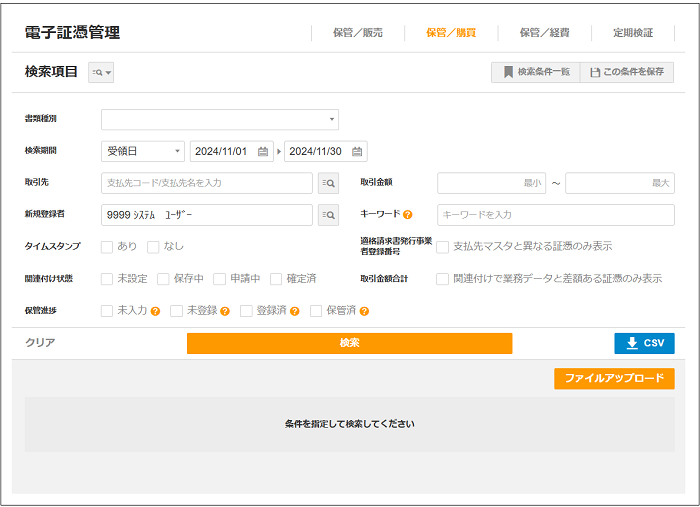Check 登録済 progress checkbox

pyautogui.click(x=246, y=311)
